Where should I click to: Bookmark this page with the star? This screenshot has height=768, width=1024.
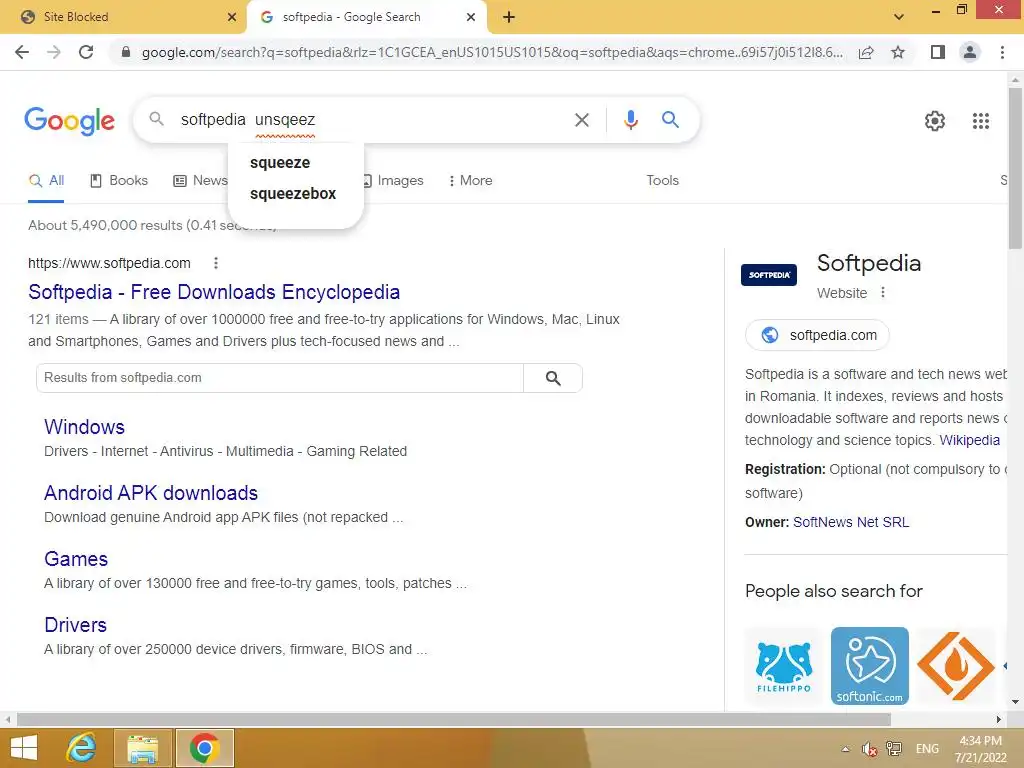click(898, 52)
